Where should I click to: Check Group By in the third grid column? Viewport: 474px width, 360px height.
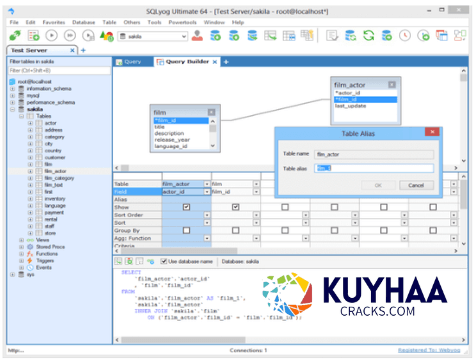[x=285, y=230]
